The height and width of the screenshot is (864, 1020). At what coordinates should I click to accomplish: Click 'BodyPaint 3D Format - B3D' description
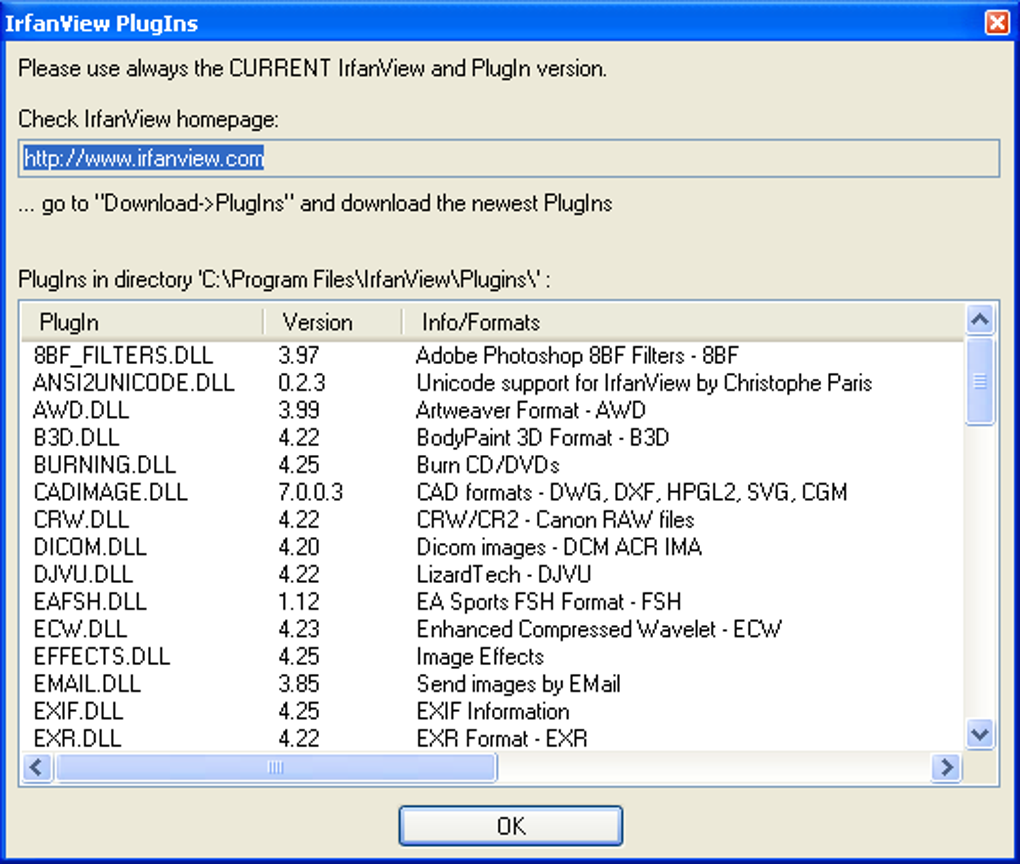pos(543,437)
